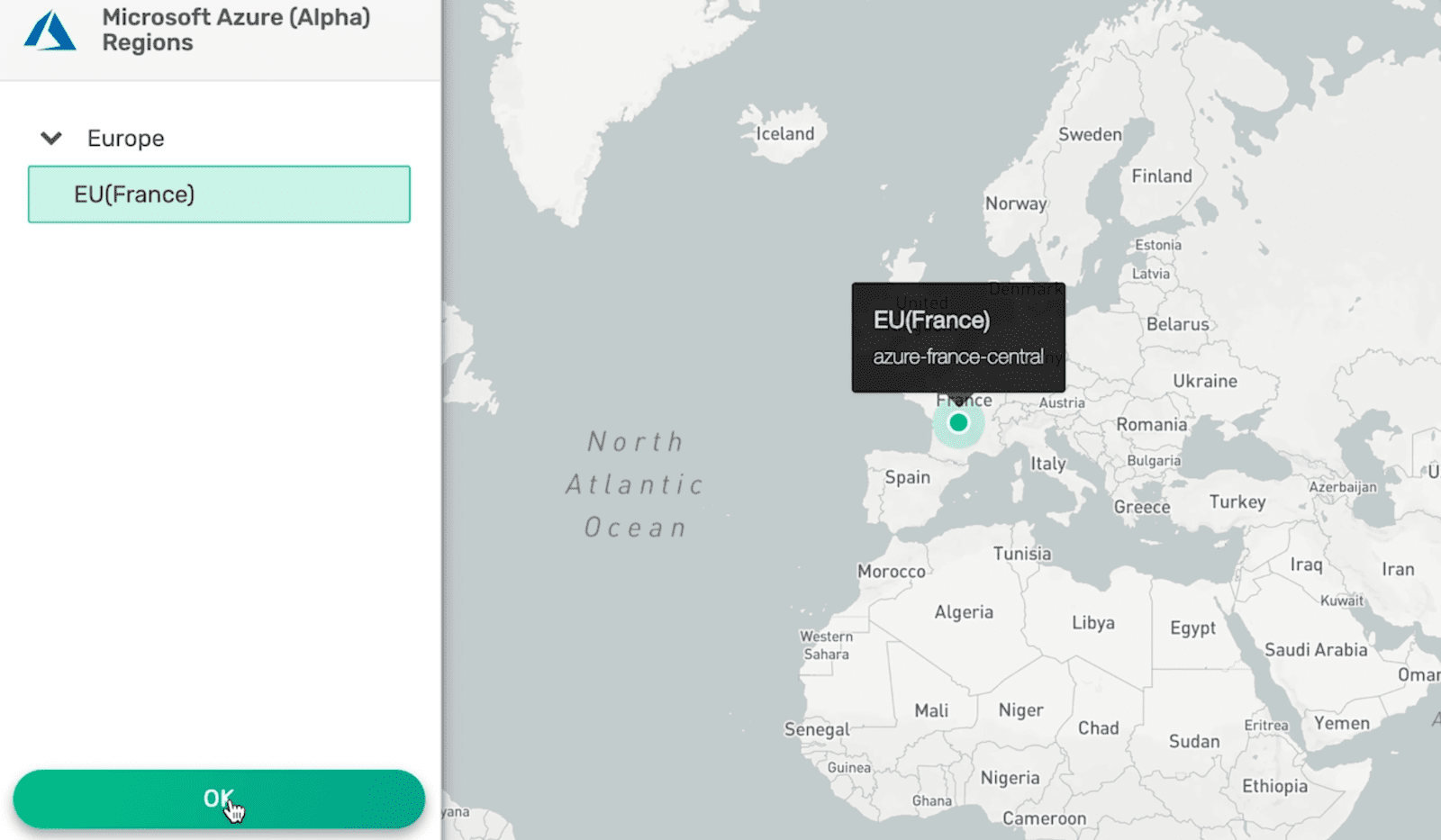
Task: Click the Ukraine label on the map
Action: pyautogui.click(x=1205, y=381)
